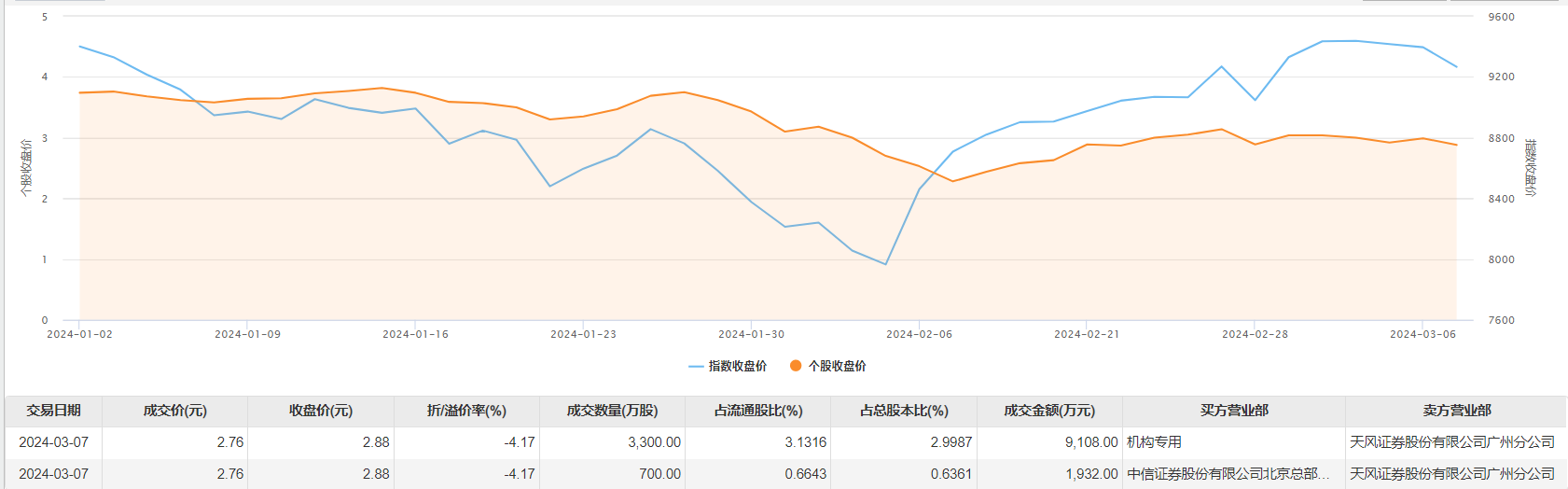Click the 成交金额(万元) column header
Image resolution: width=1568 pixels, height=489 pixels.
(1049, 411)
